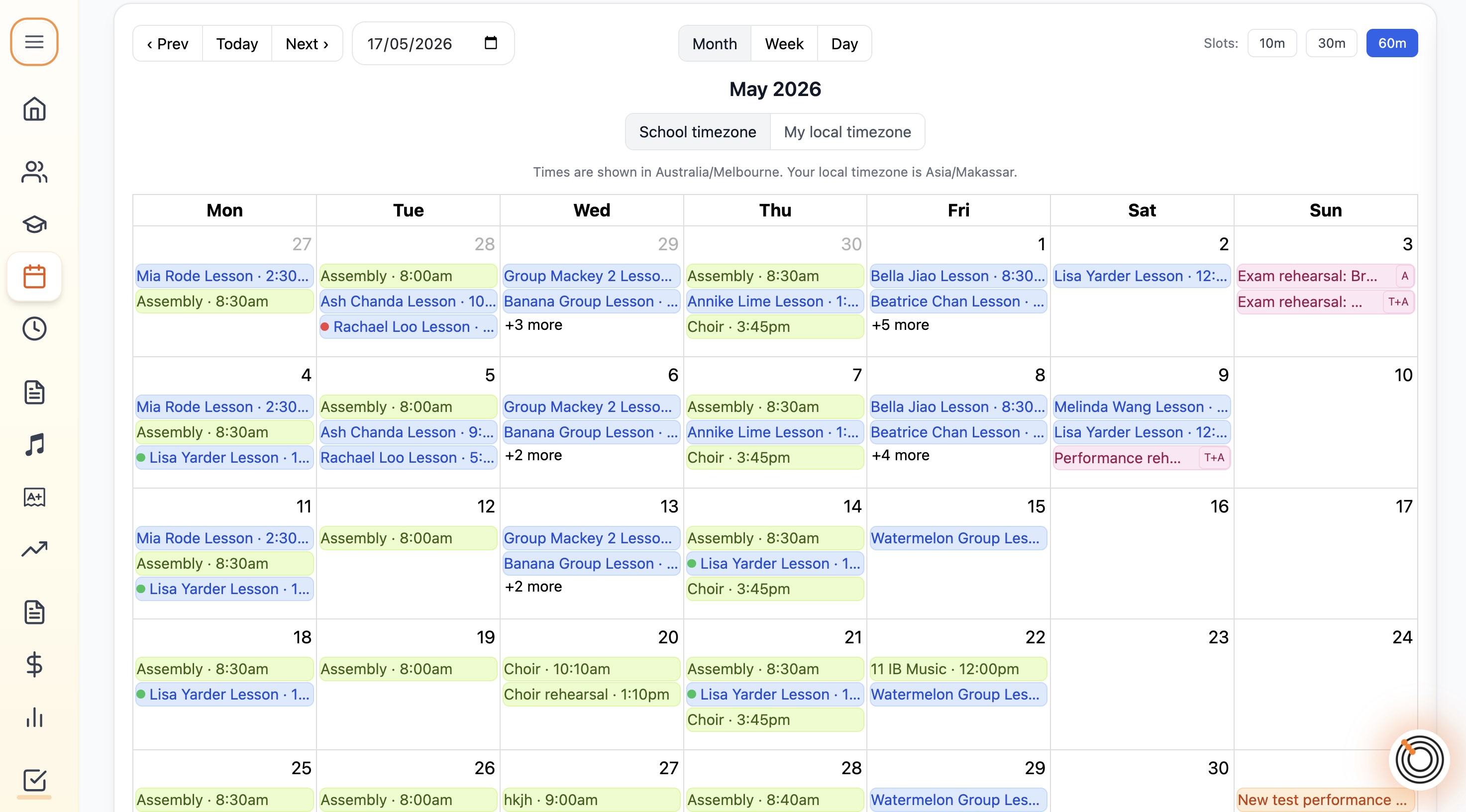Jump to Today

237,44
